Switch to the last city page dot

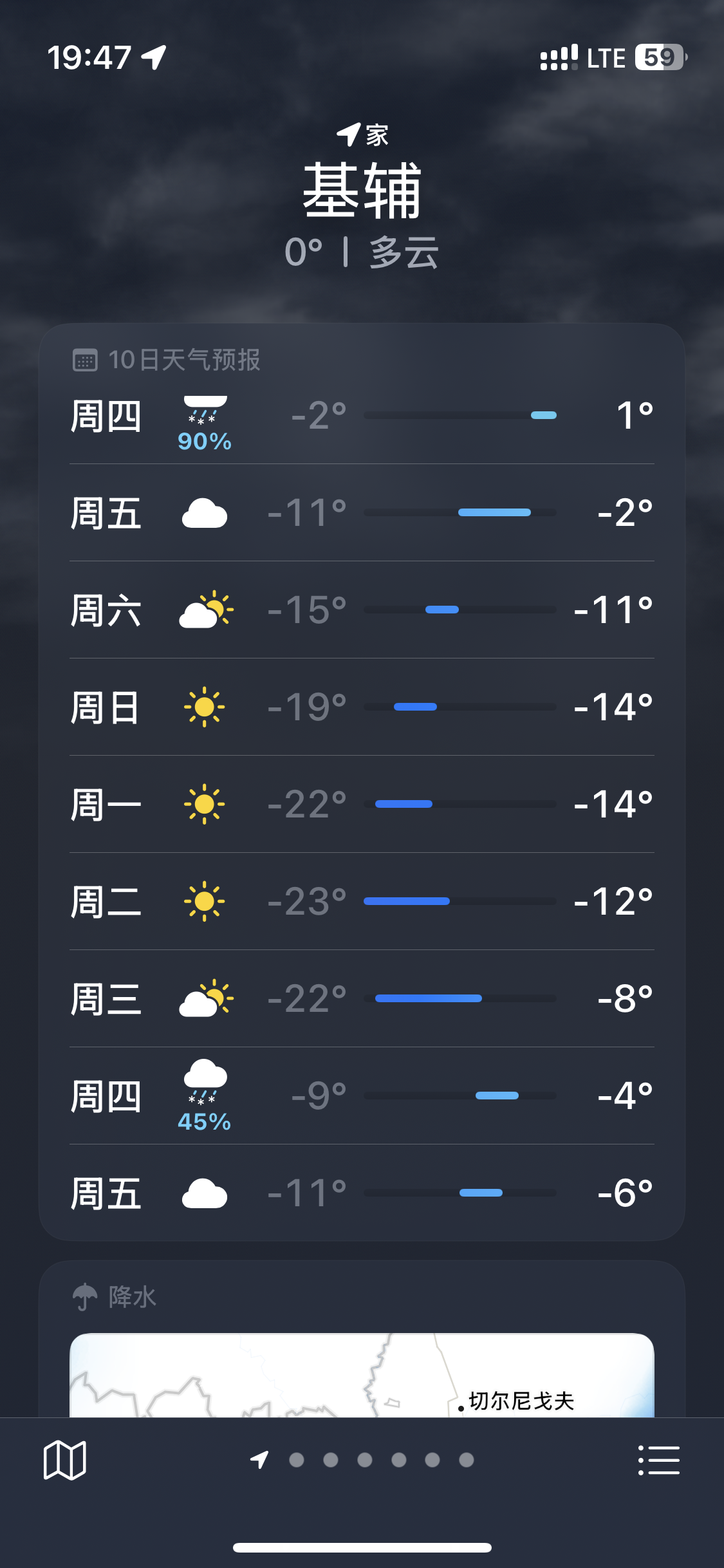(467, 1460)
